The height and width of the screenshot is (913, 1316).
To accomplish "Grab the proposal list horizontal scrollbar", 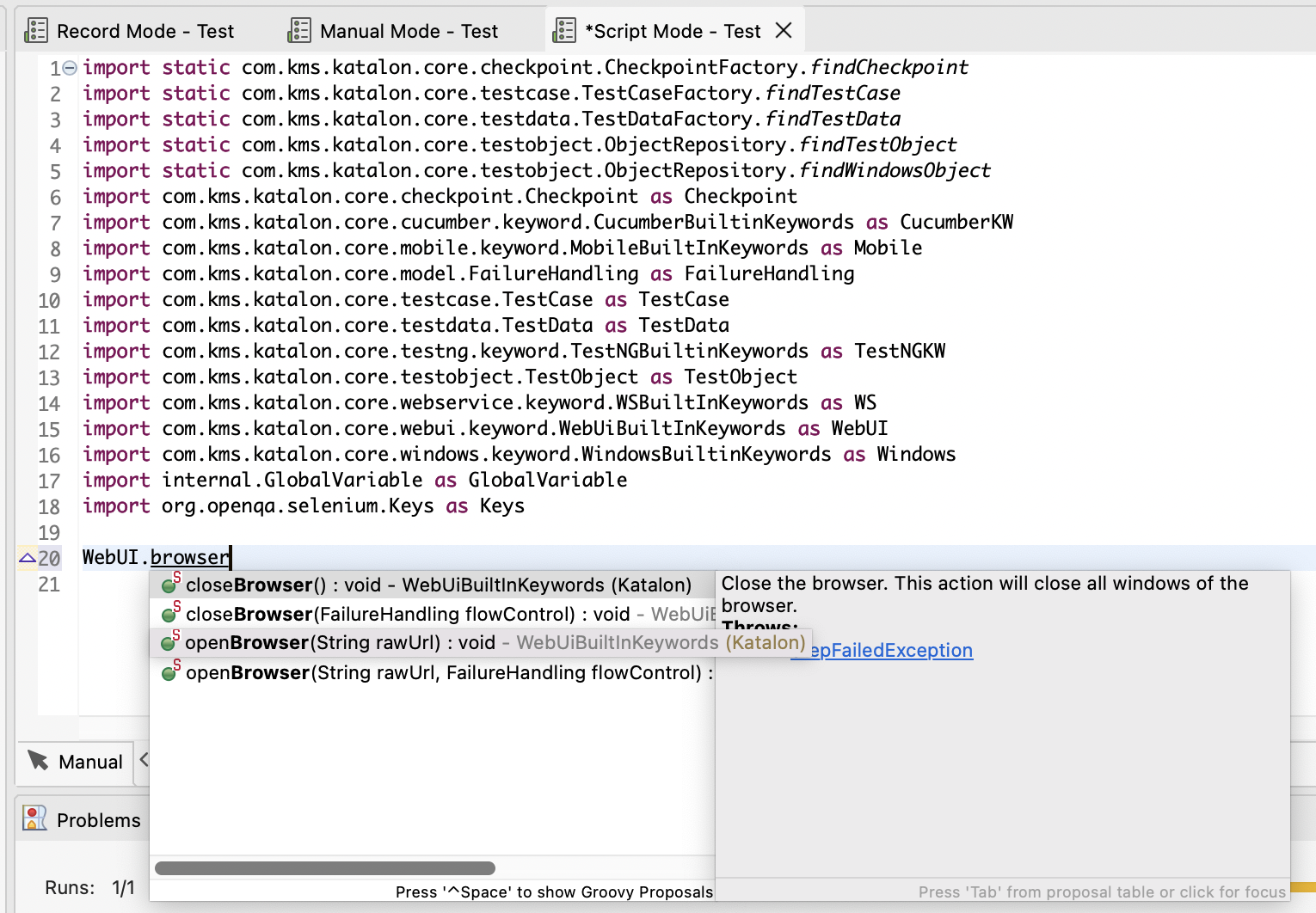I will (x=325, y=868).
